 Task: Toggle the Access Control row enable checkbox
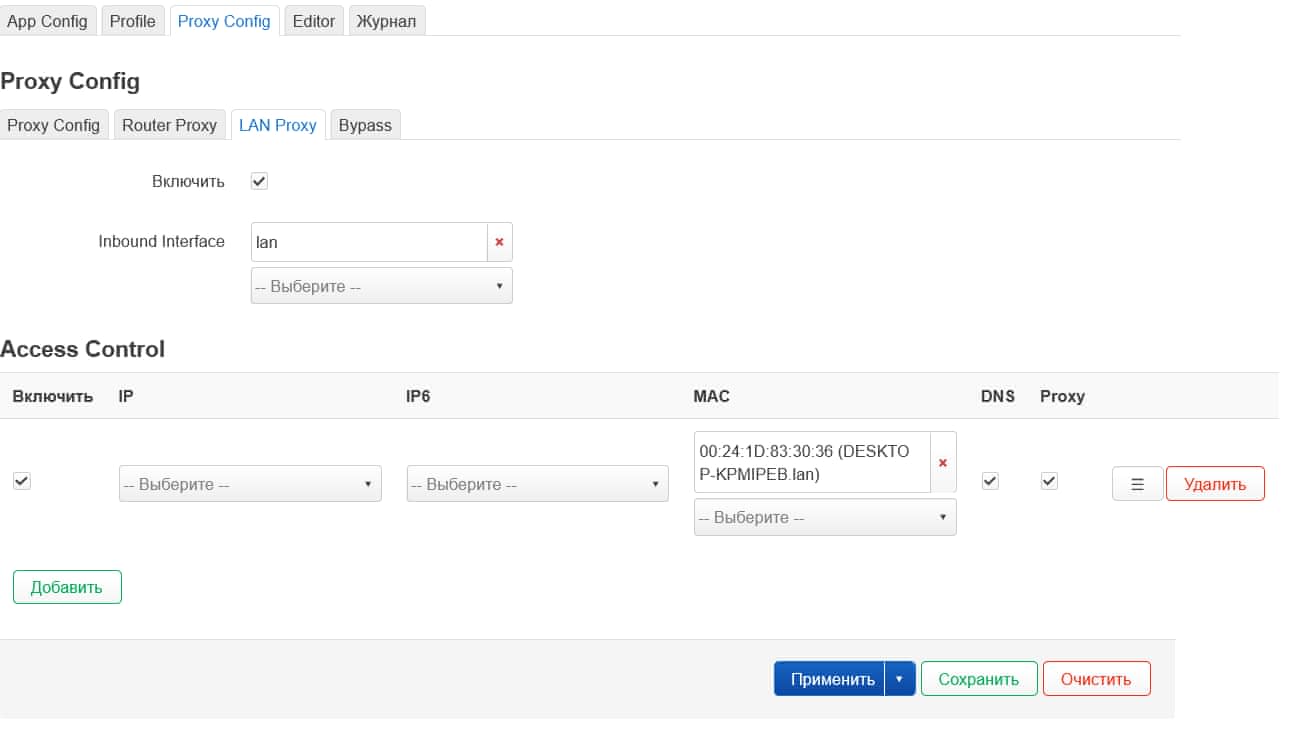pyautogui.click(x=22, y=481)
